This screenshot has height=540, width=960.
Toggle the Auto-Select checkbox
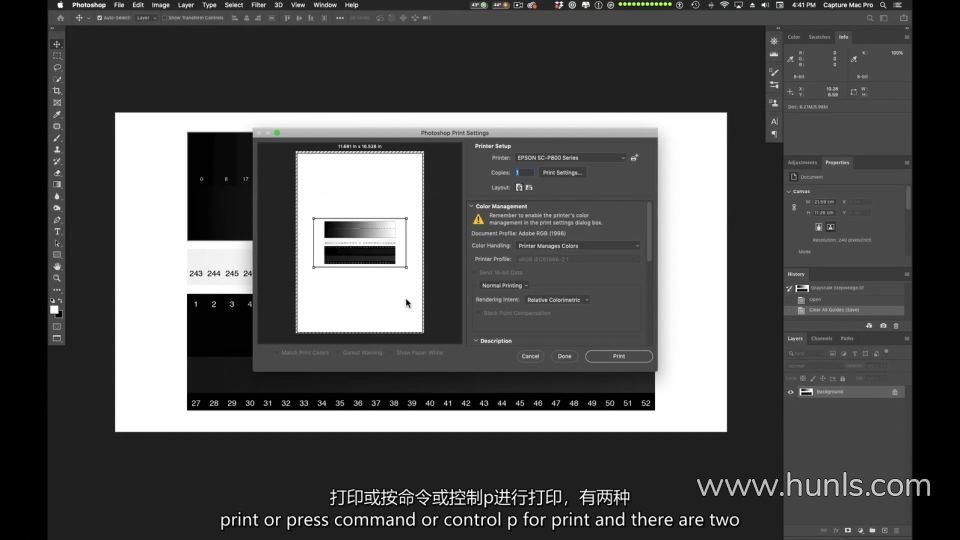click(x=100, y=18)
